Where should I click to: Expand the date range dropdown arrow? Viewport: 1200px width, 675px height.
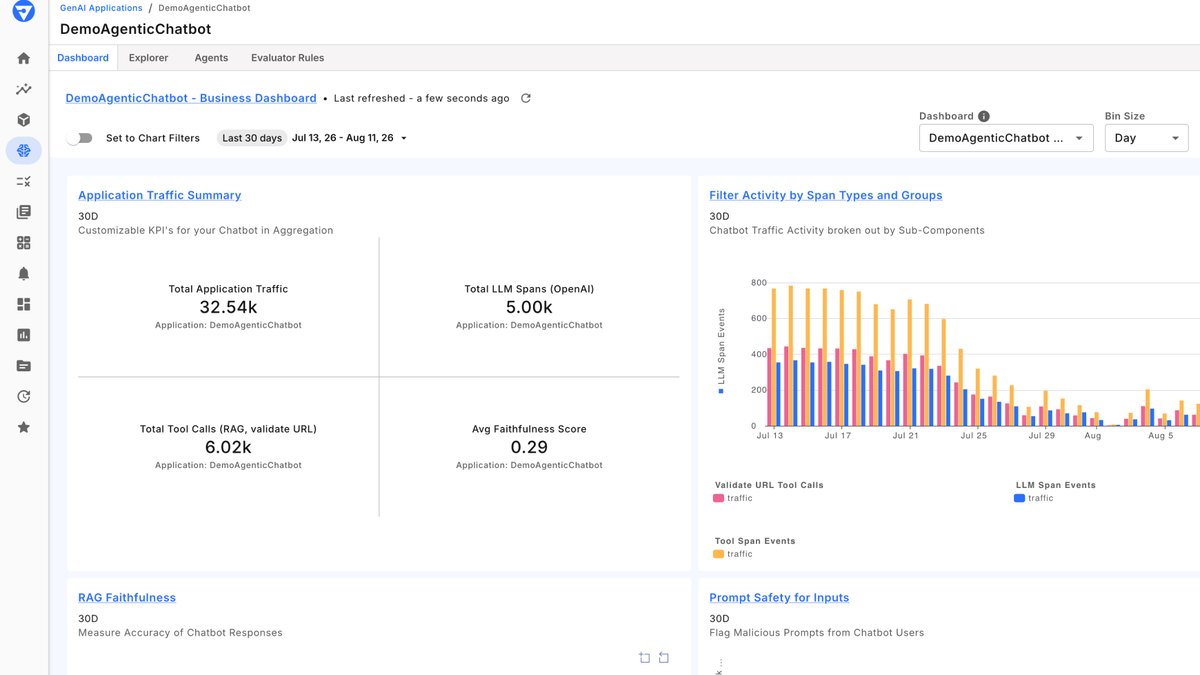(x=404, y=138)
